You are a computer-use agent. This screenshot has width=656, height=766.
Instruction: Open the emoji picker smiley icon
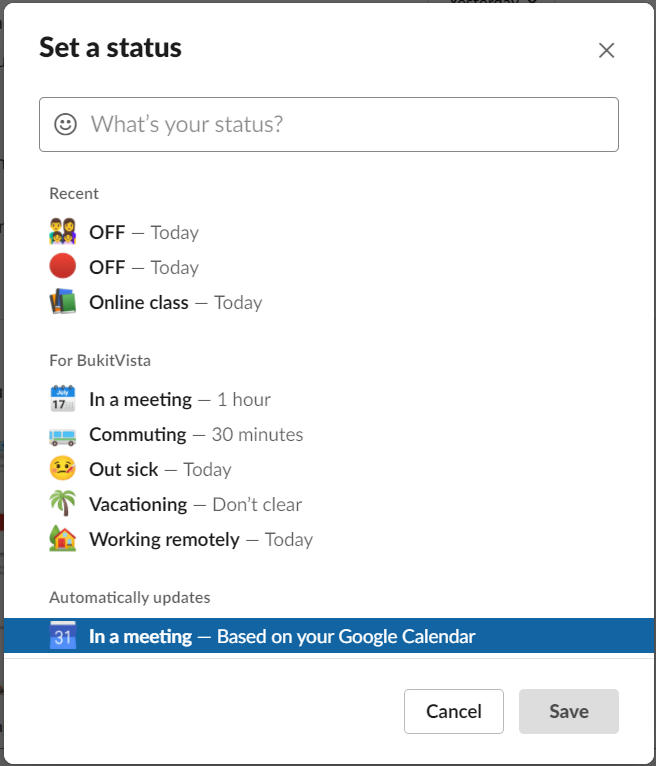tap(65, 124)
